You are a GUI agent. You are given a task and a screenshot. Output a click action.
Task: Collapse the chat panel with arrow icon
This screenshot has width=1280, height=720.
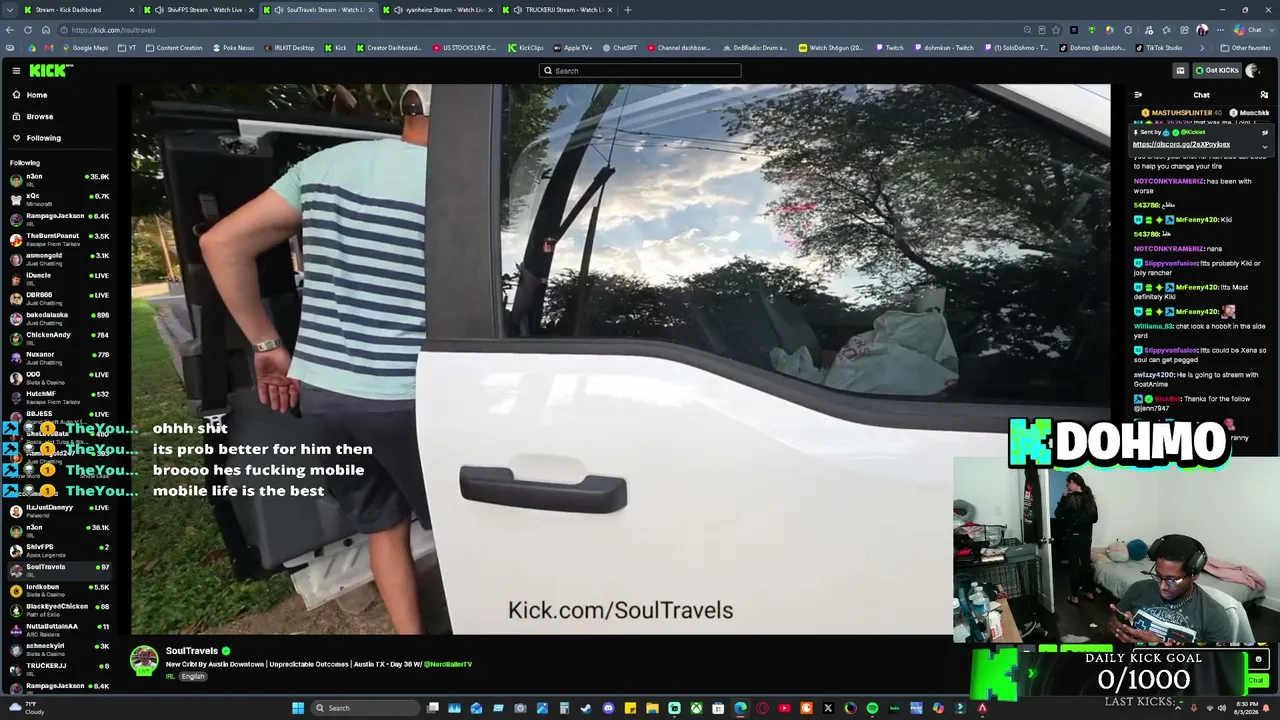1138,95
